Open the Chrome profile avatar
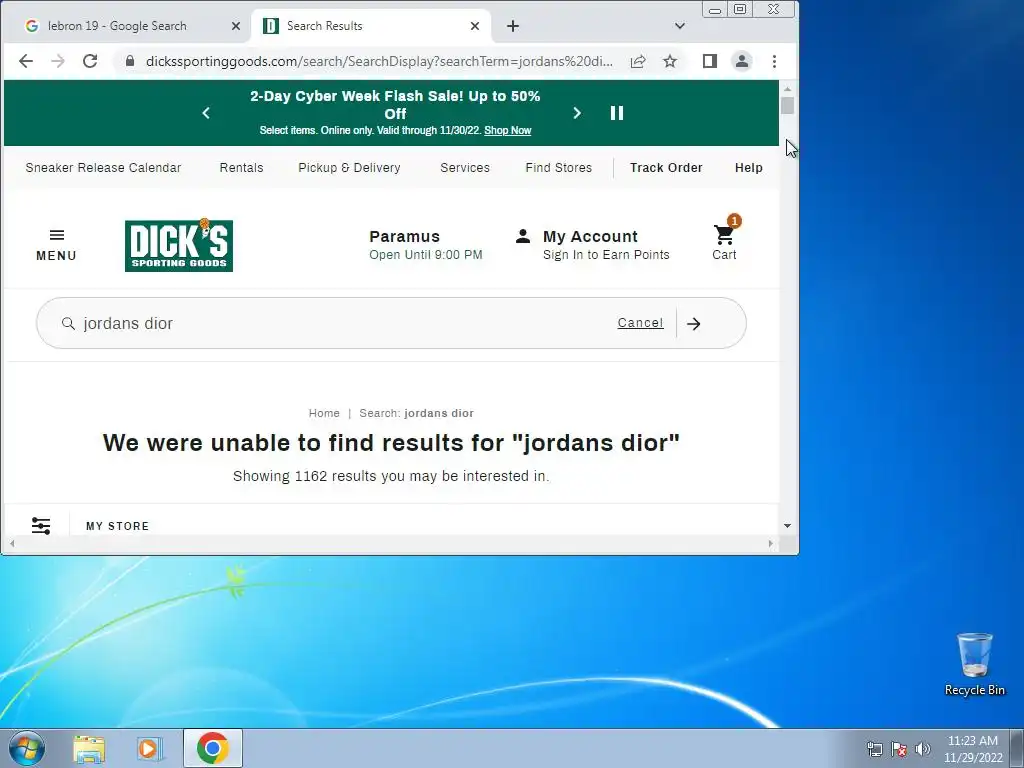The width and height of the screenshot is (1024, 768). [x=742, y=61]
